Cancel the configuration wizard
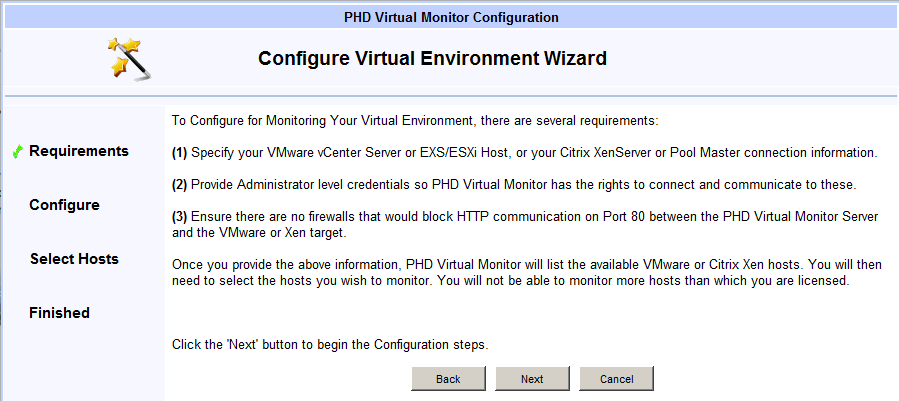The height and width of the screenshot is (401, 899). click(616, 379)
